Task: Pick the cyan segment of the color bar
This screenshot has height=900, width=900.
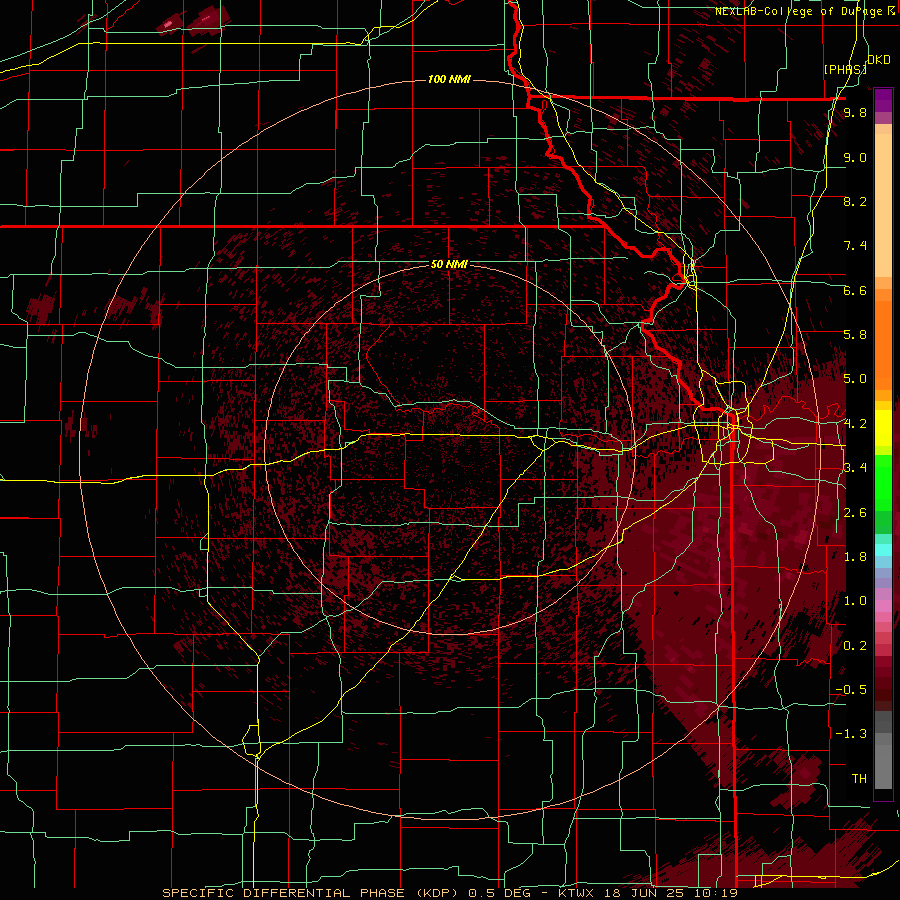Action: 883,550
